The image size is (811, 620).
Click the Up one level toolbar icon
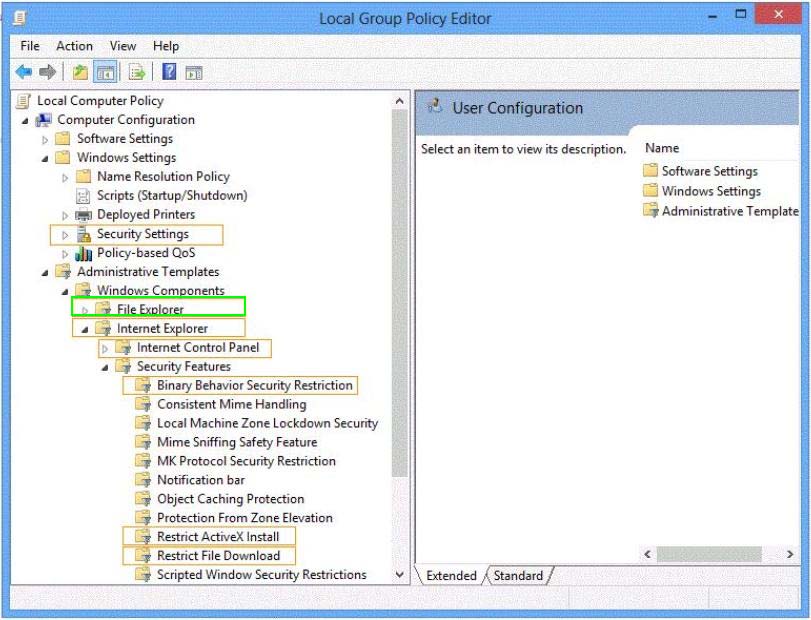click(x=80, y=72)
